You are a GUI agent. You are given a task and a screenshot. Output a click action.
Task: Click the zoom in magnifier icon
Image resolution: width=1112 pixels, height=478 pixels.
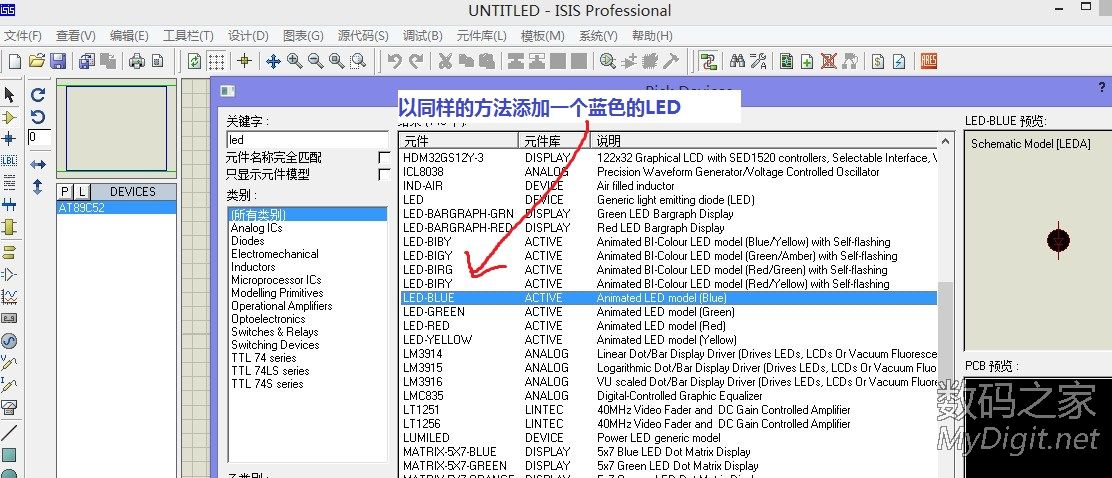(294, 61)
